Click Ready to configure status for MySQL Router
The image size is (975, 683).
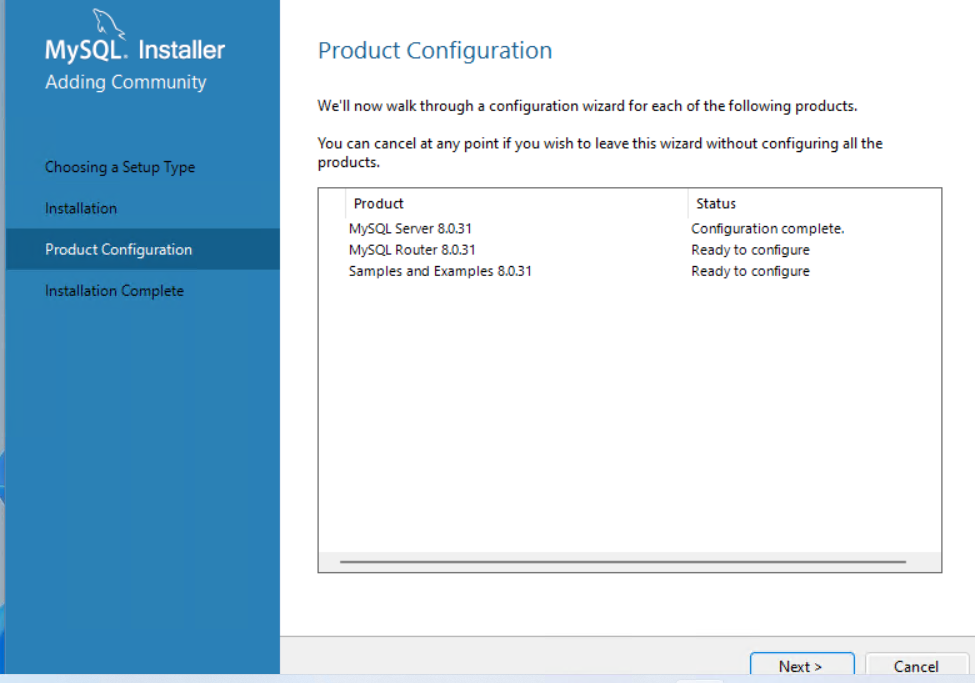pyautogui.click(x=750, y=250)
